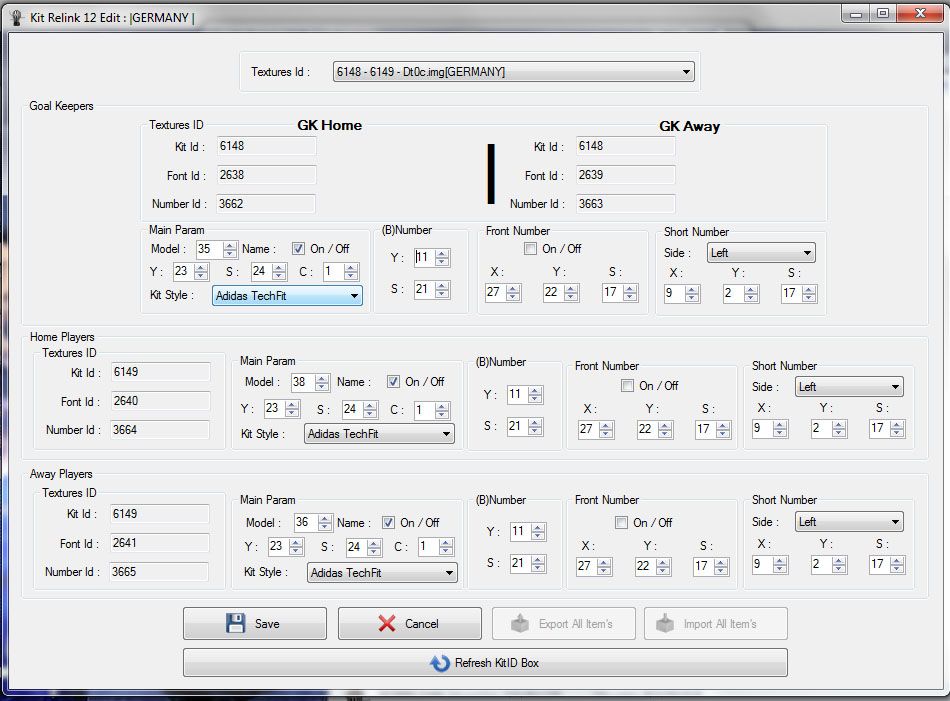The height and width of the screenshot is (701, 950).
Task: Increase the GK Model value stepper
Action: [x=231, y=245]
